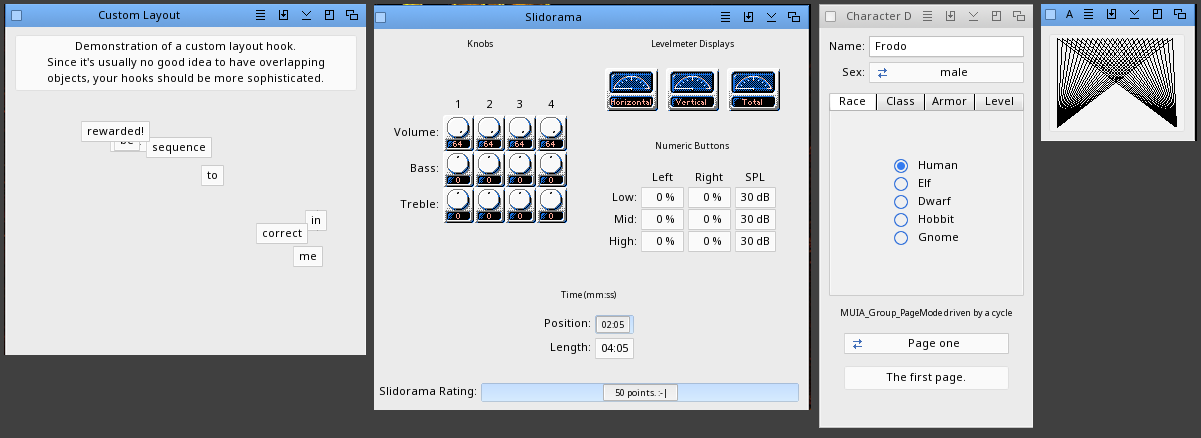Click the snapshot arrow-in-box icon in window A

pos(1112,14)
